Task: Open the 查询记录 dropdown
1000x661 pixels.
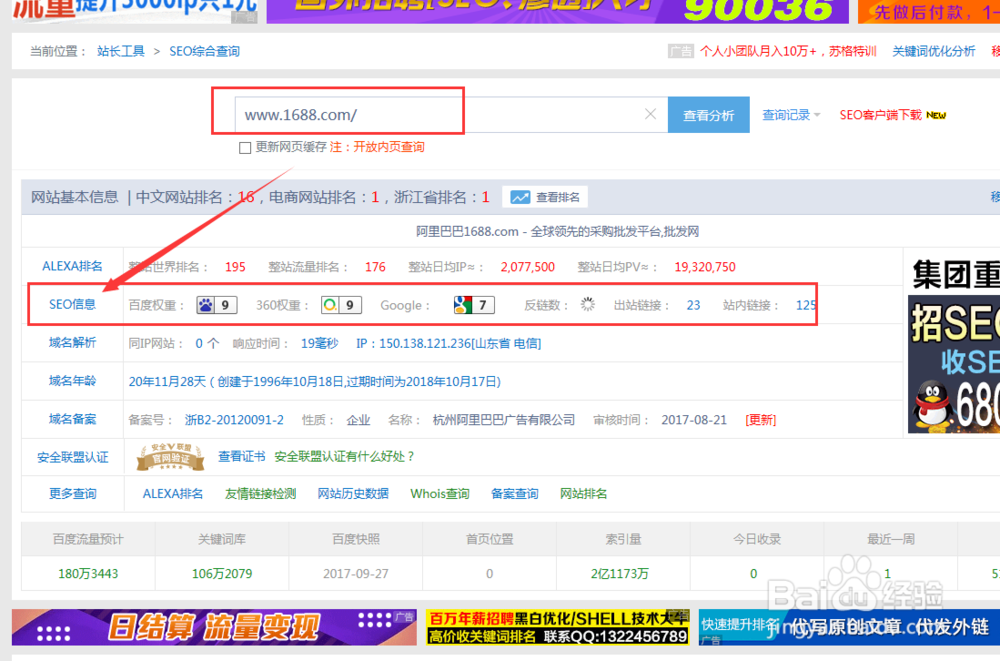Action: [x=791, y=115]
